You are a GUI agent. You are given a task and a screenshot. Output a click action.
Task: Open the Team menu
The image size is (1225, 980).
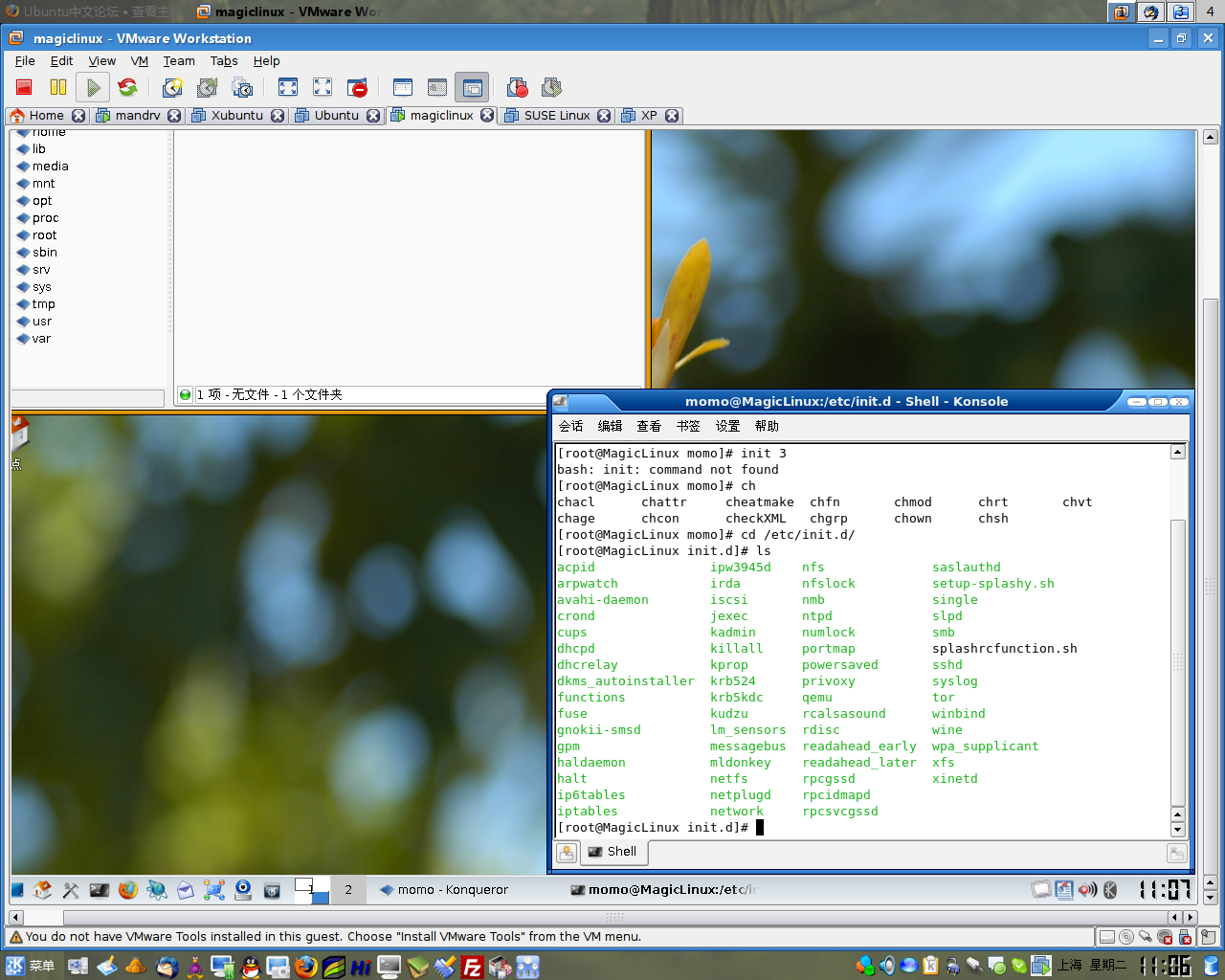[x=179, y=60]
